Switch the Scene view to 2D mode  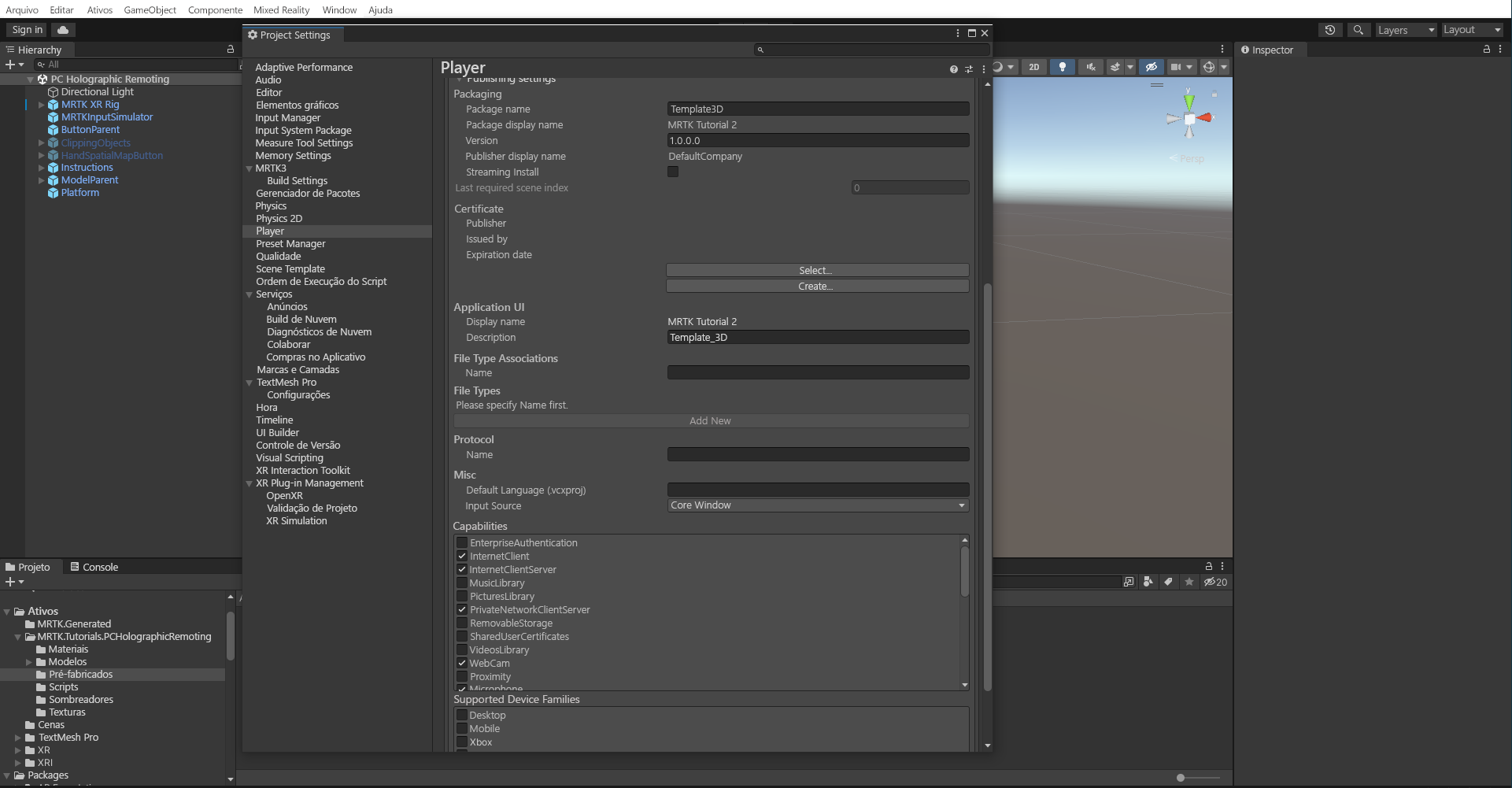(1033, 67)
